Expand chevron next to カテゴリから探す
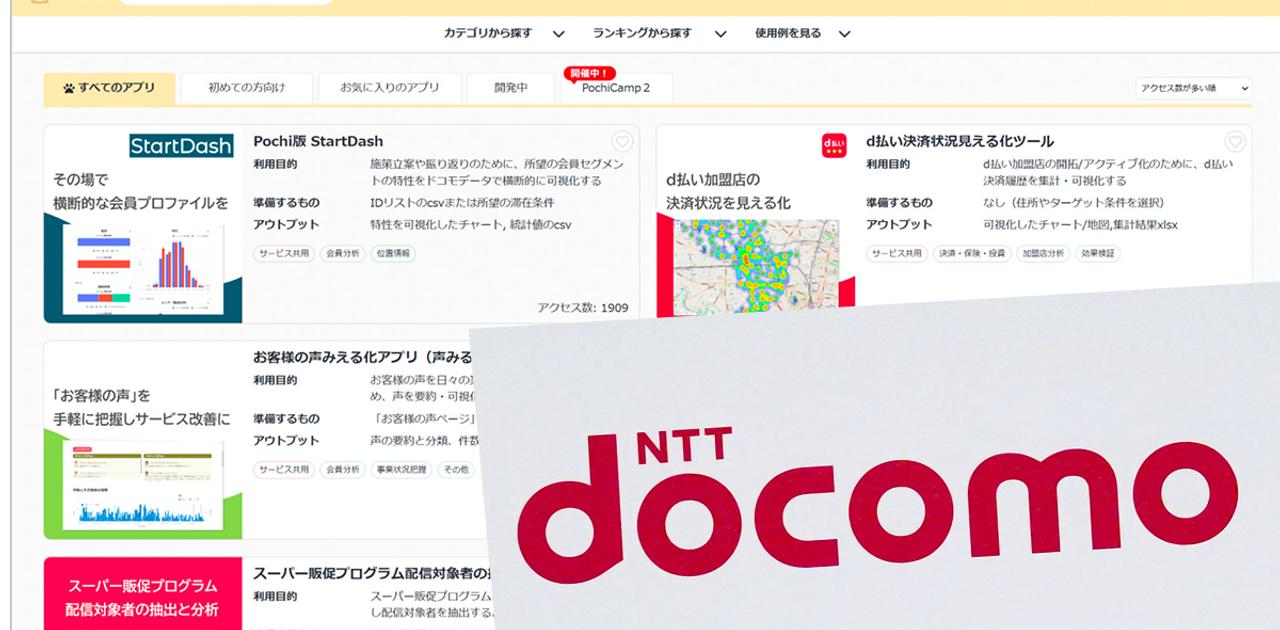This screenshot has height=630, width=1280. pyautogui.click(x=558, y=34)
